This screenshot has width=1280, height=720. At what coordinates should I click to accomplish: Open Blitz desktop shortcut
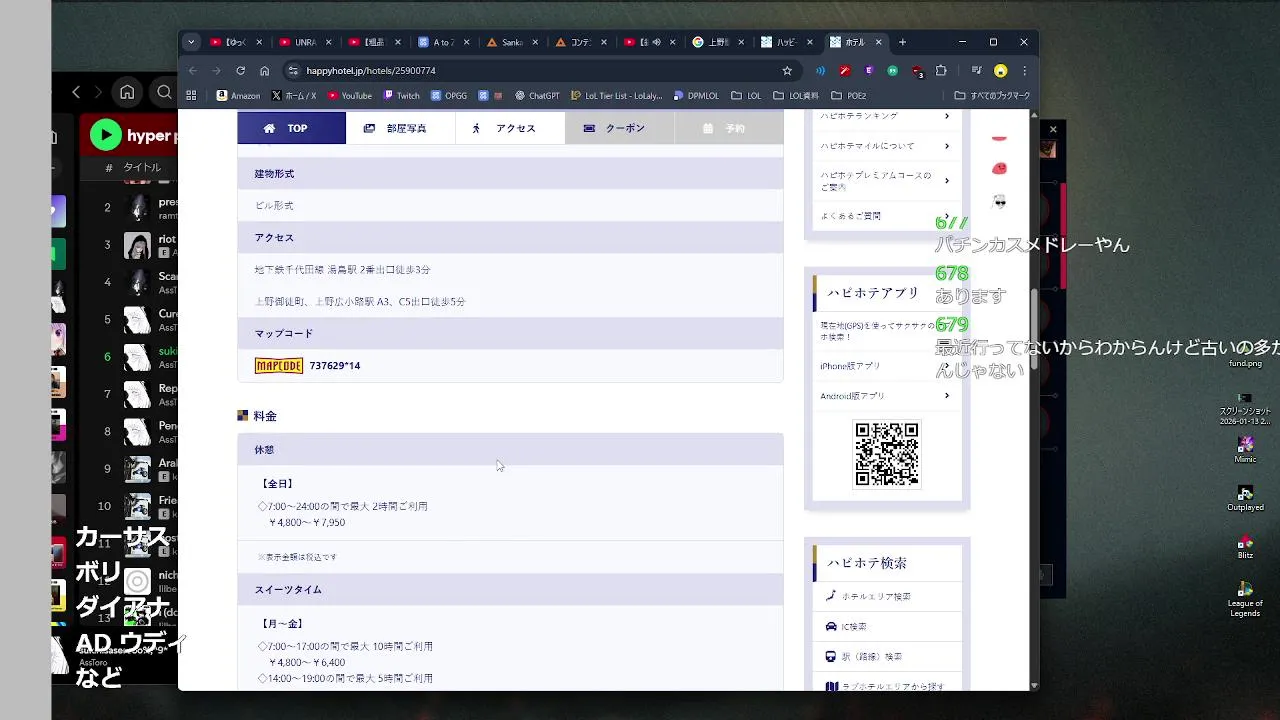coord(1245,546)
